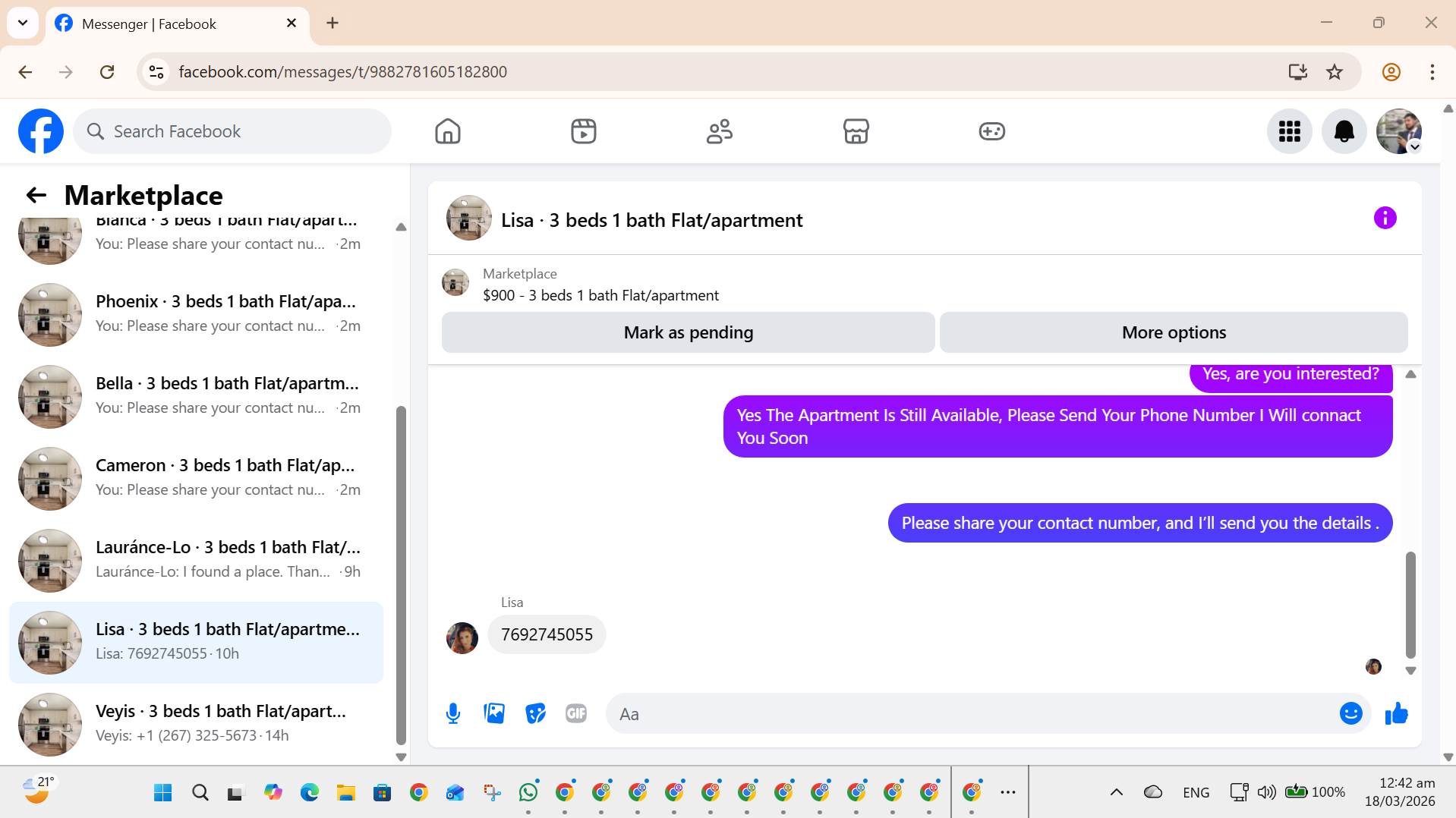This screenshot has width=1456, height=818.
Task: Open the emoji picker smiley
Action: (1350, 713)
